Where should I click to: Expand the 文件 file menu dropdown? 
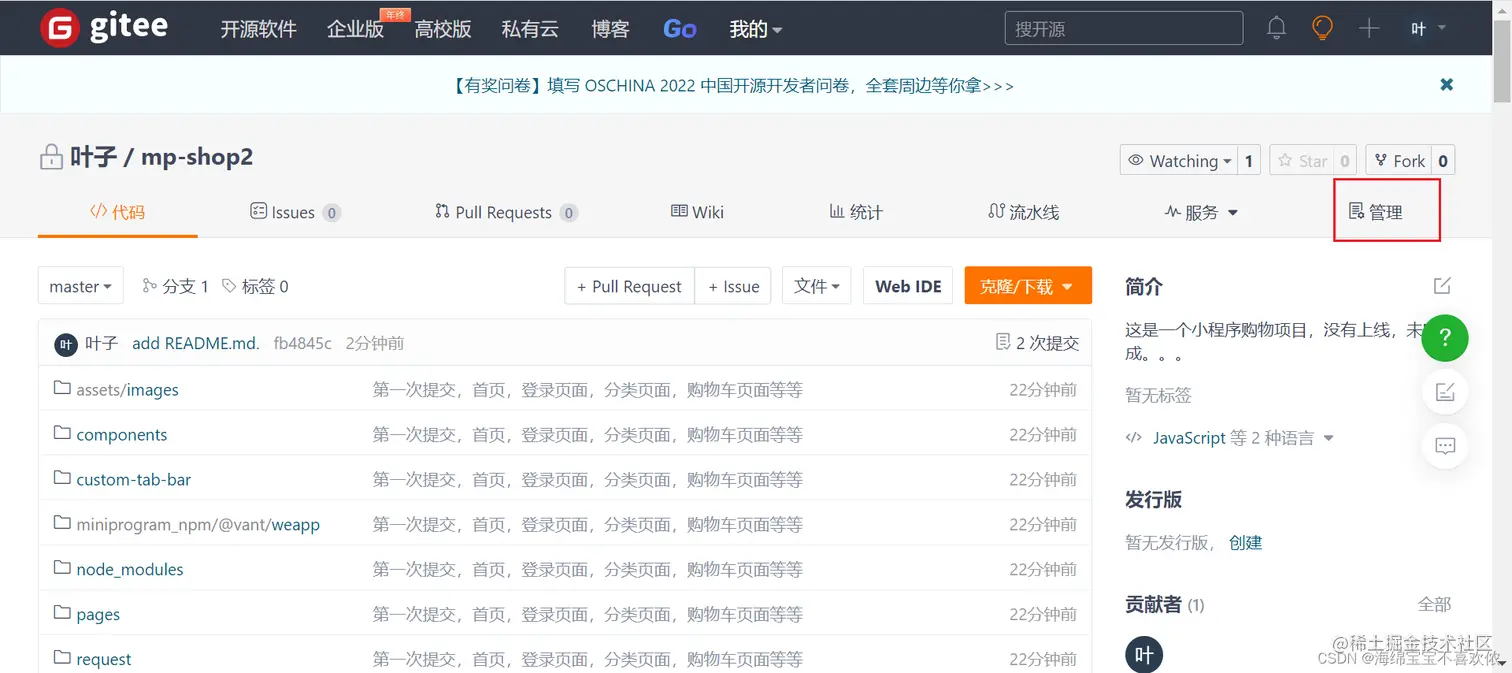coord(816,285)
